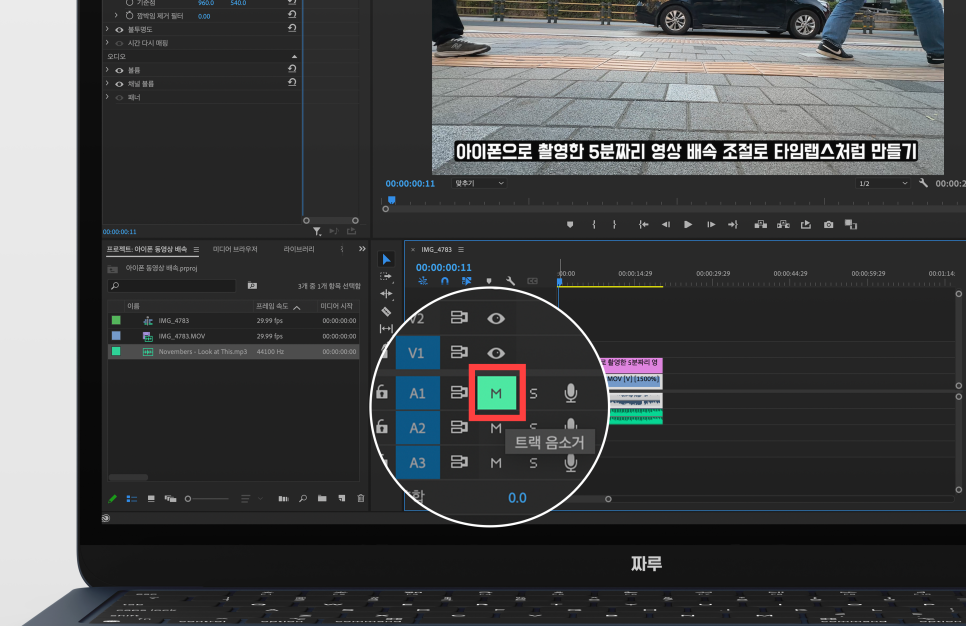Delete selected item with trash icon
Image resolution: width=966 pixels, height=626 pixels.
coord(361,498)
